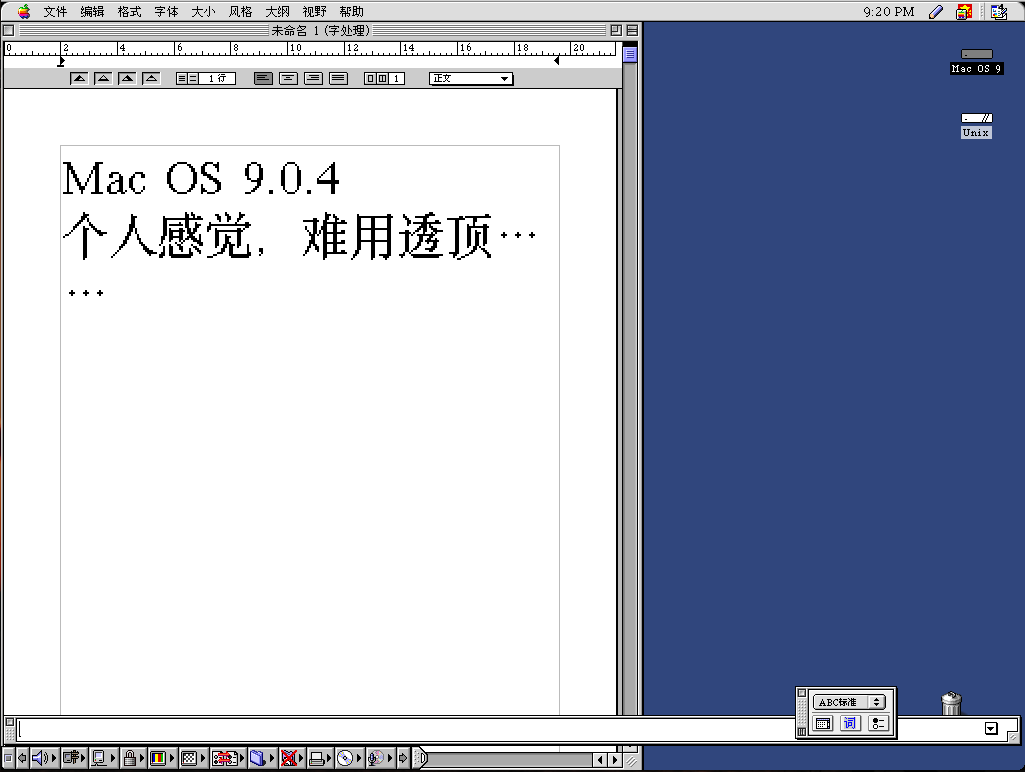
Task: Open the 正文 paragraph style dropdown
Action: (471, 78)
